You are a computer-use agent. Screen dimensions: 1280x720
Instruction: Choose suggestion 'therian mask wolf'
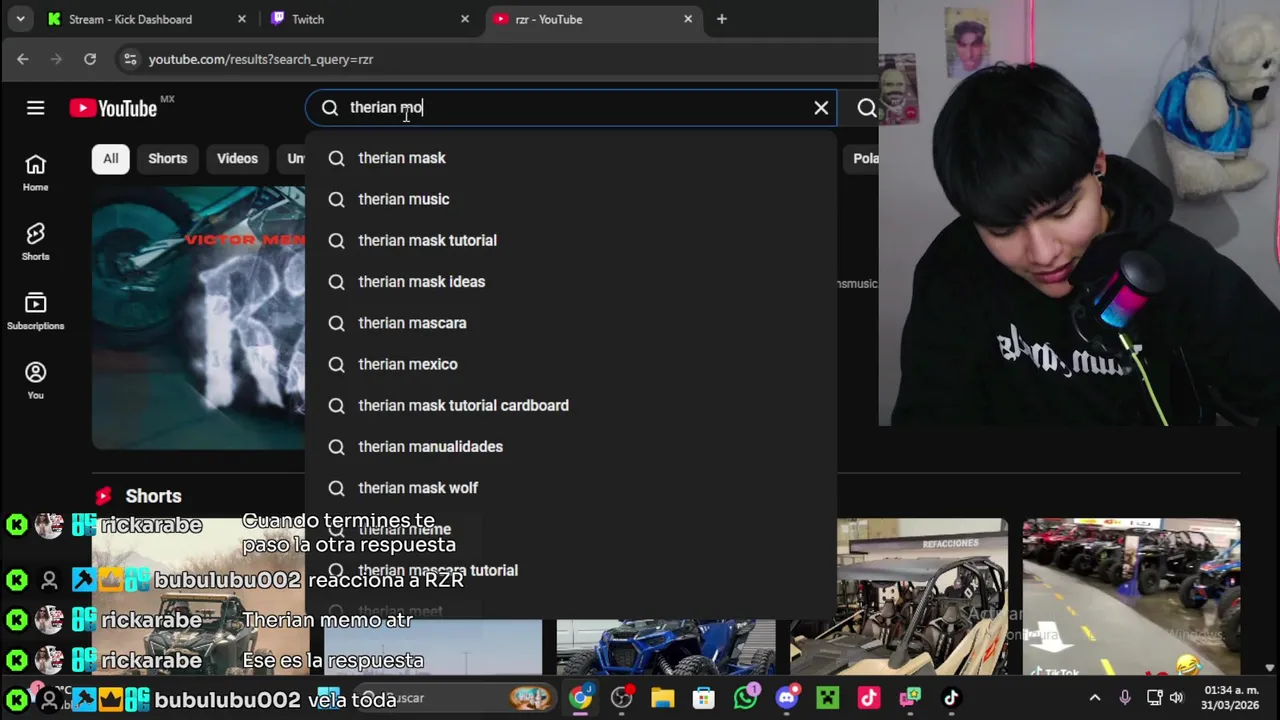pyautogui.click(x=571, y=488)
